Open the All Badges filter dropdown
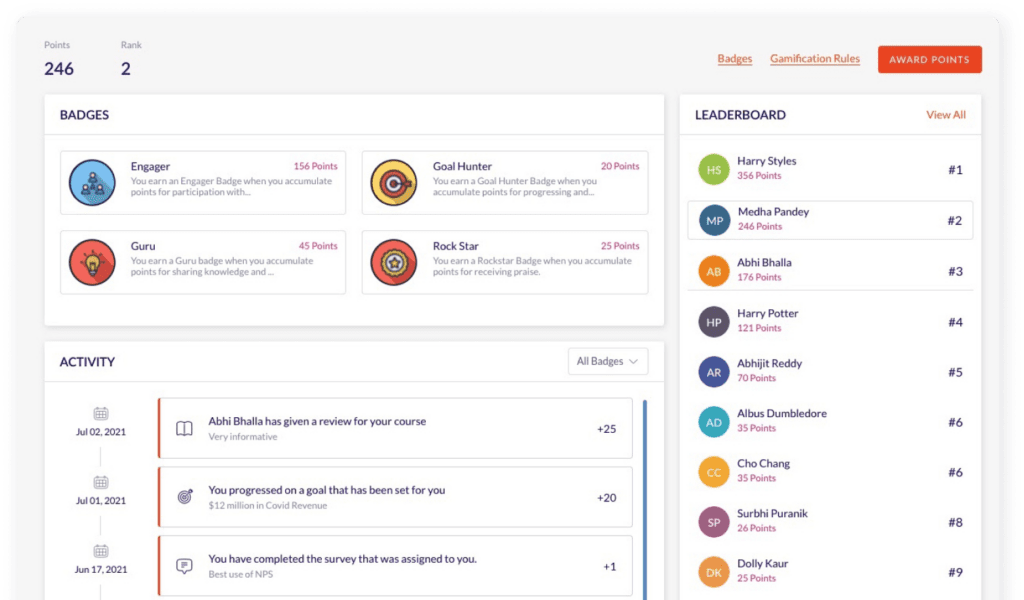This screenshot has width=1024, height=600. pyautogui.click(x=608, y=361)
